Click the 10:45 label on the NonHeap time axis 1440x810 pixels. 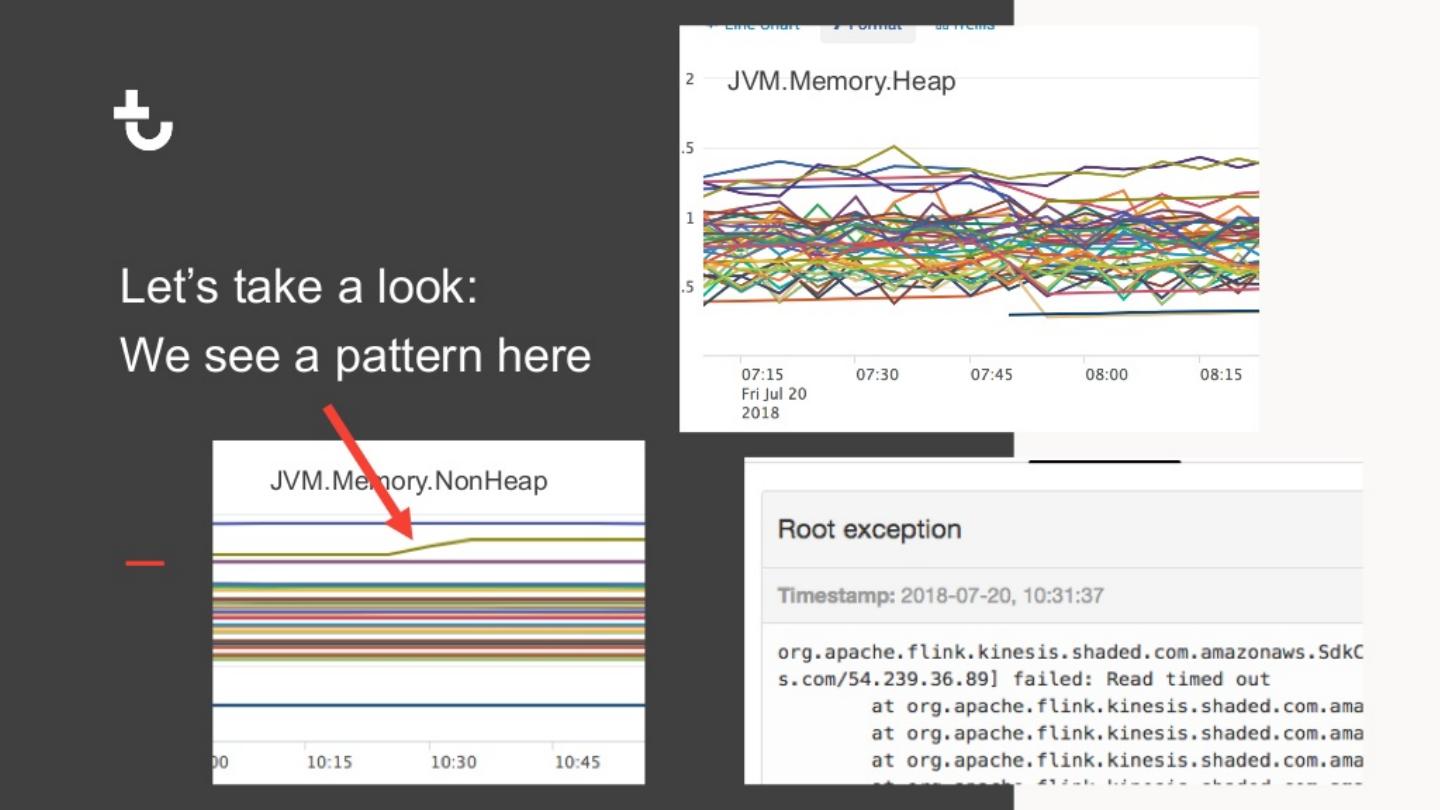[577, 762]
